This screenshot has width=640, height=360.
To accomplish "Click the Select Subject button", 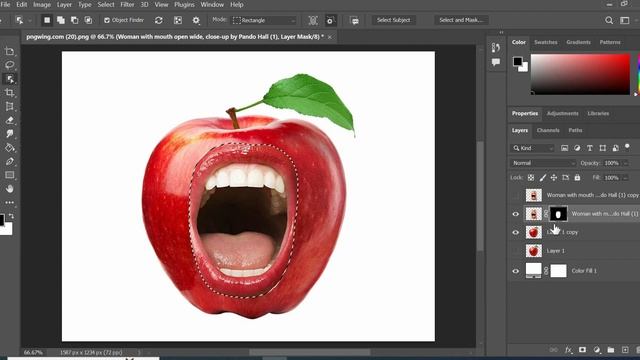I will (x=393, y=20).
